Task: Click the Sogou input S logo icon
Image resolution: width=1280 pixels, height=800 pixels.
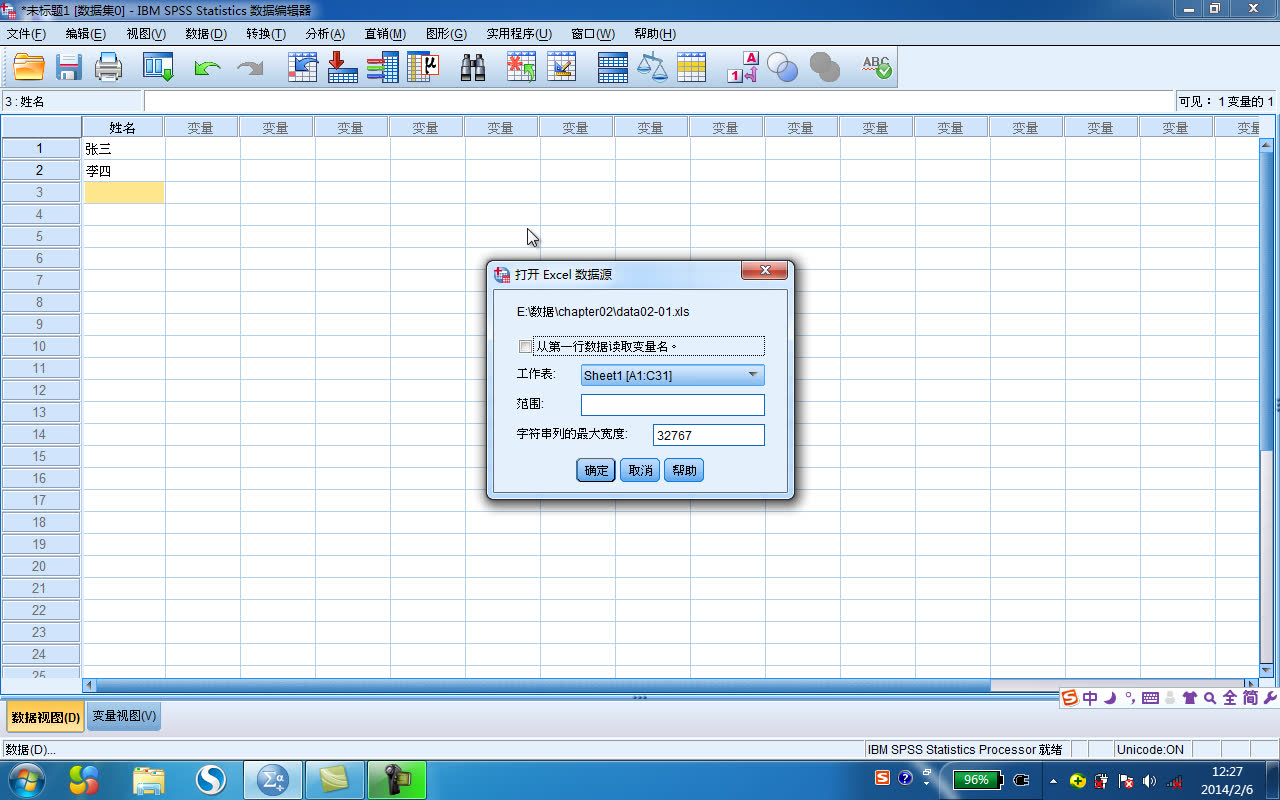Action: pyautogui.click(x=1070, y=698)
